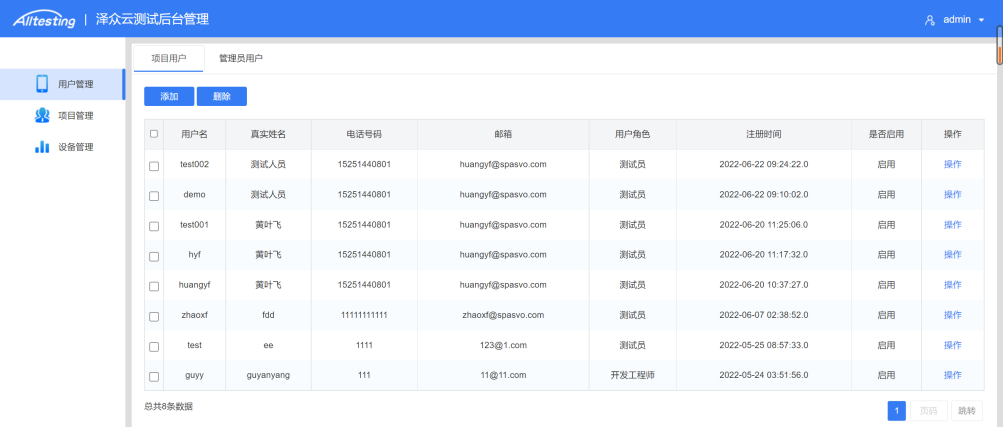This screenshot has width=1003, height=427.
Task: Toggle the select-all checkbox in table header
Action: point(154,134)
